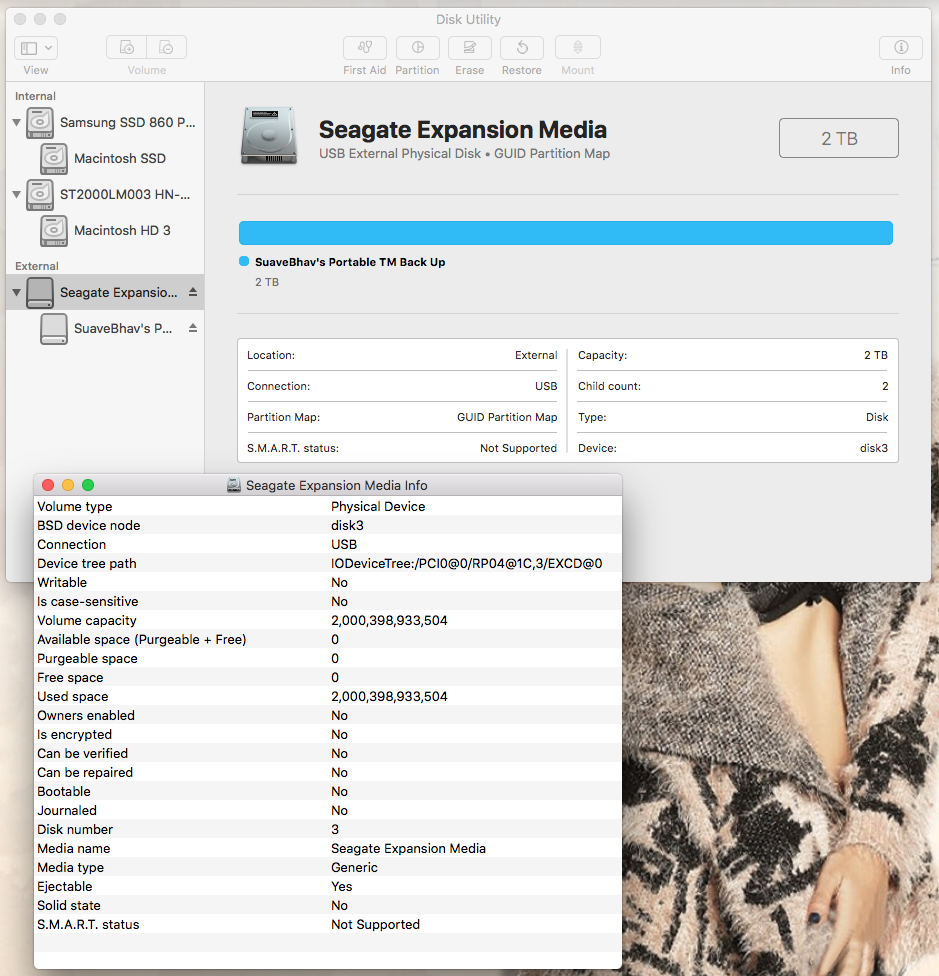This screenshot has width=939, height=976.
Task: Close the Seagate Expansion Media Info window
Action: tap(48, 485)
